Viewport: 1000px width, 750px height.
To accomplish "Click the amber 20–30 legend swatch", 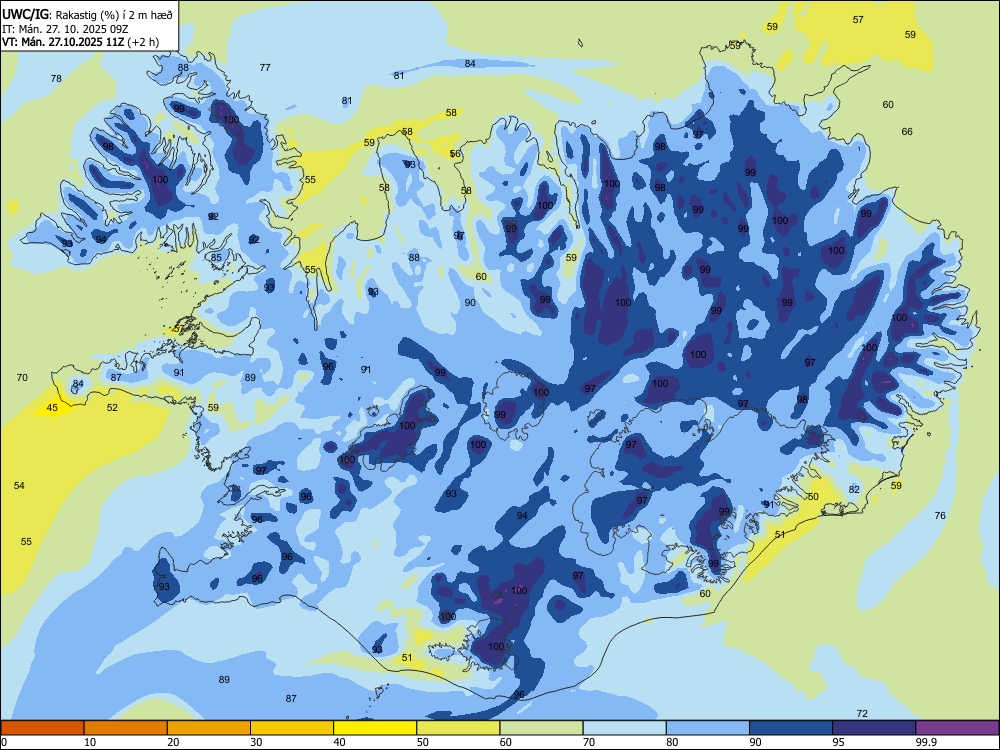I will (209, 728).
